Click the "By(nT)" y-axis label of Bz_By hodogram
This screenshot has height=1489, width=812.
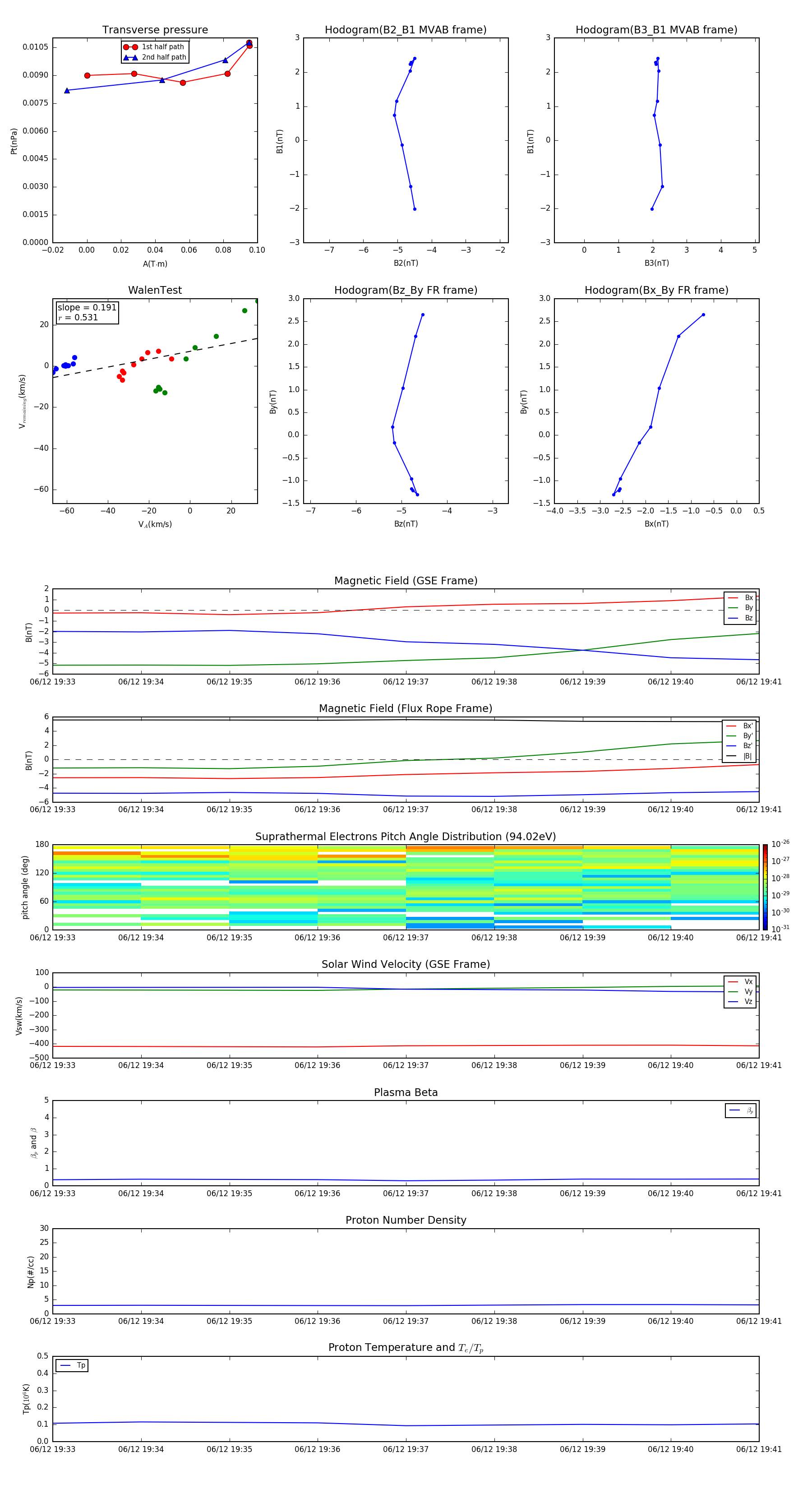pyautogui.click(x=273, y=401)
